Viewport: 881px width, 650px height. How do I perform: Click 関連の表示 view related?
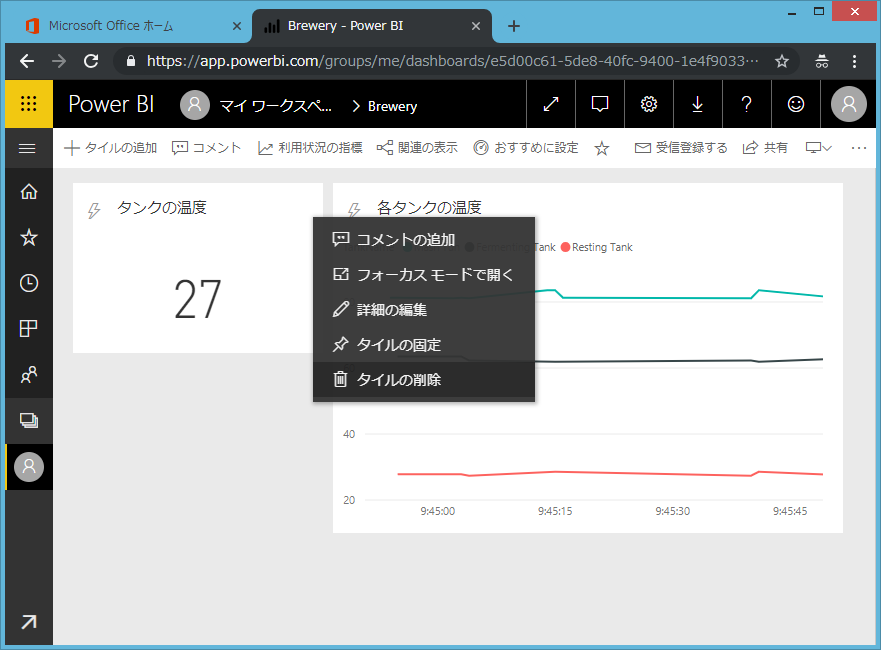click(417, 148)
